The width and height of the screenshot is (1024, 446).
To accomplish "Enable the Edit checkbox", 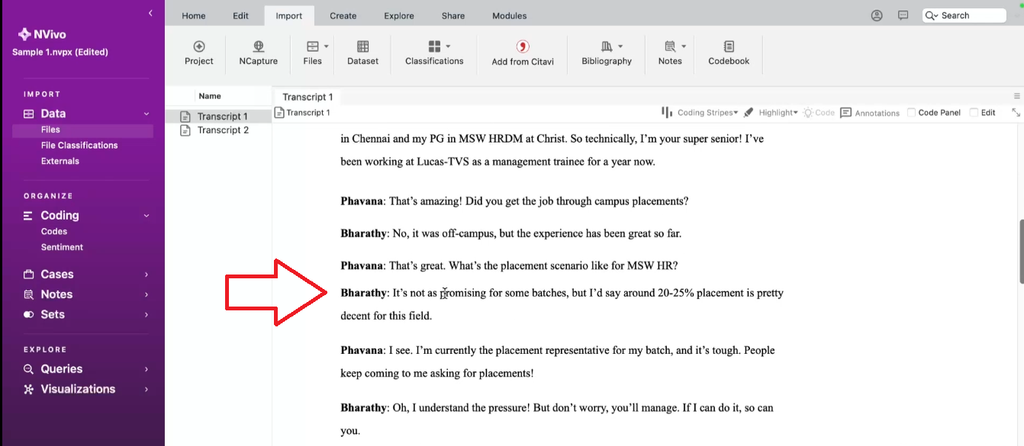I will (x=974, y=112).
